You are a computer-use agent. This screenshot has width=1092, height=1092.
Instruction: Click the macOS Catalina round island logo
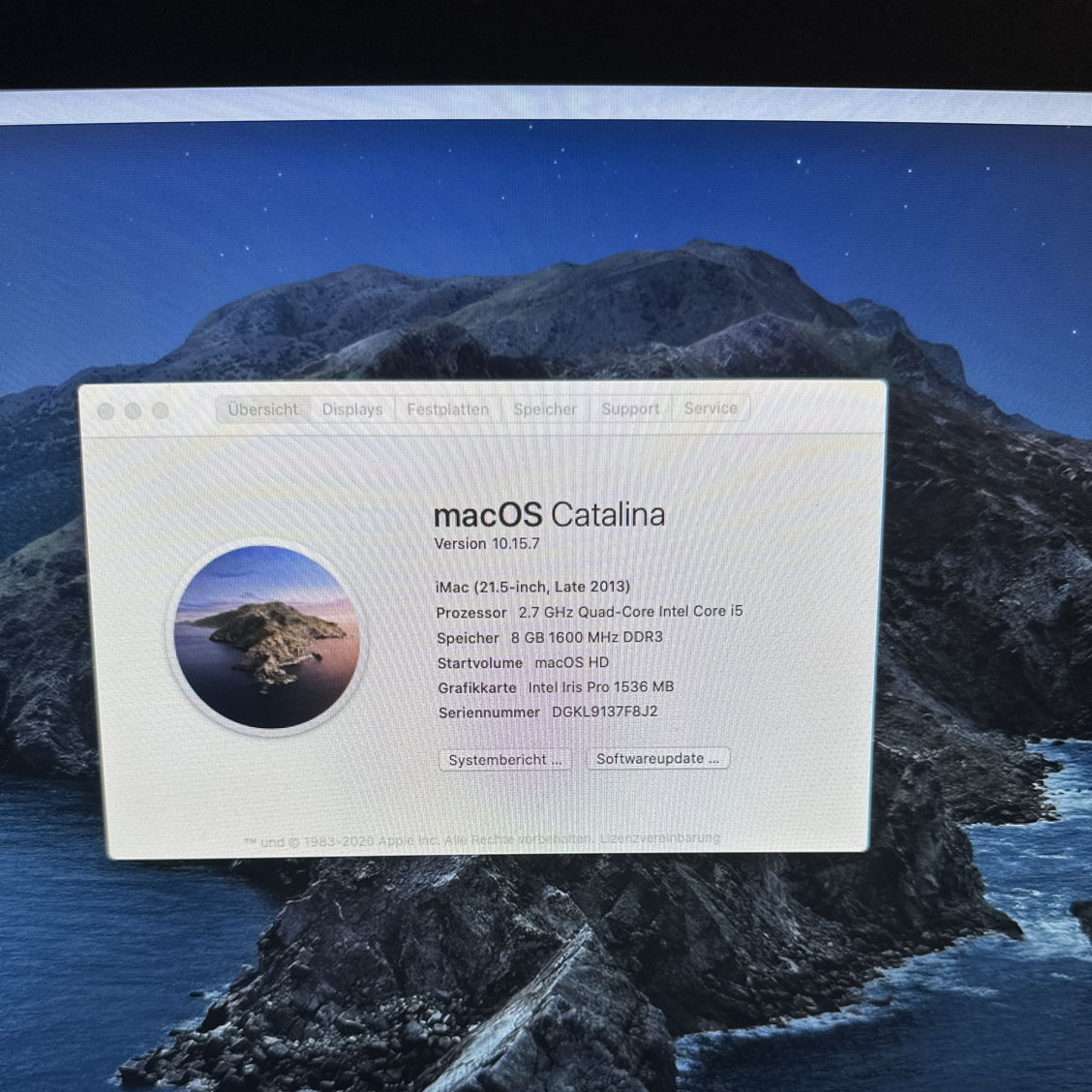(267, 637)
